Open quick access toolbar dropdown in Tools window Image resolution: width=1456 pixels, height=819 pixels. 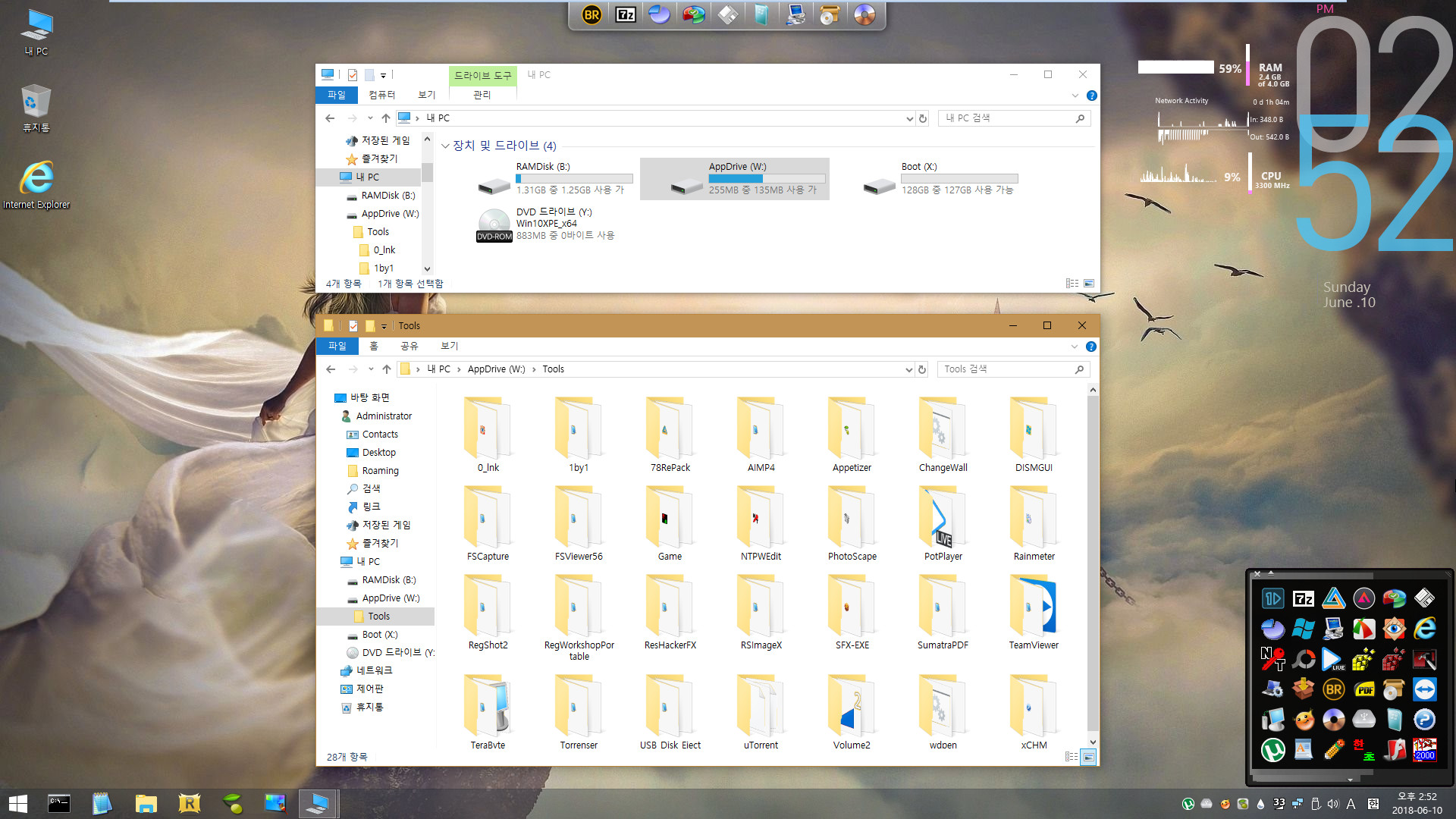[x=384, y=326]
